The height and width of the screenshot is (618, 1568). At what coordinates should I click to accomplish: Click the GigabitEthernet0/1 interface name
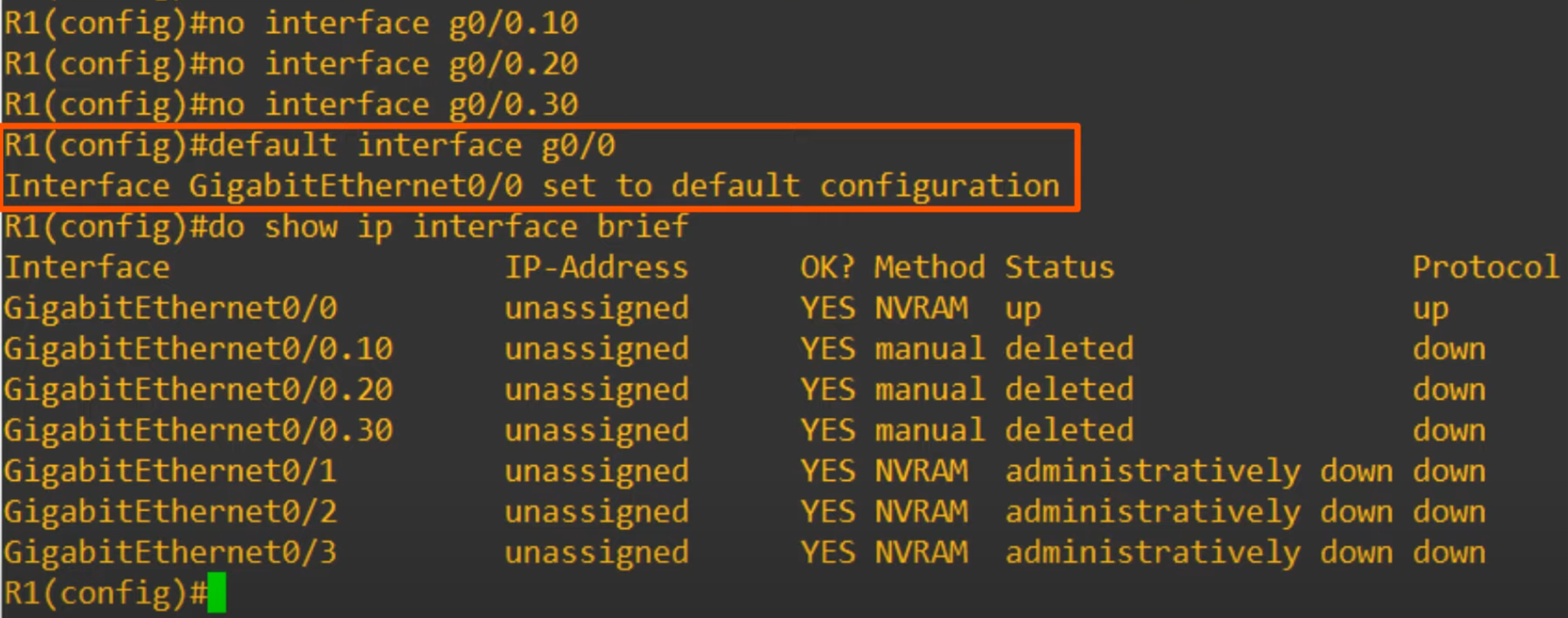(171, 471)
